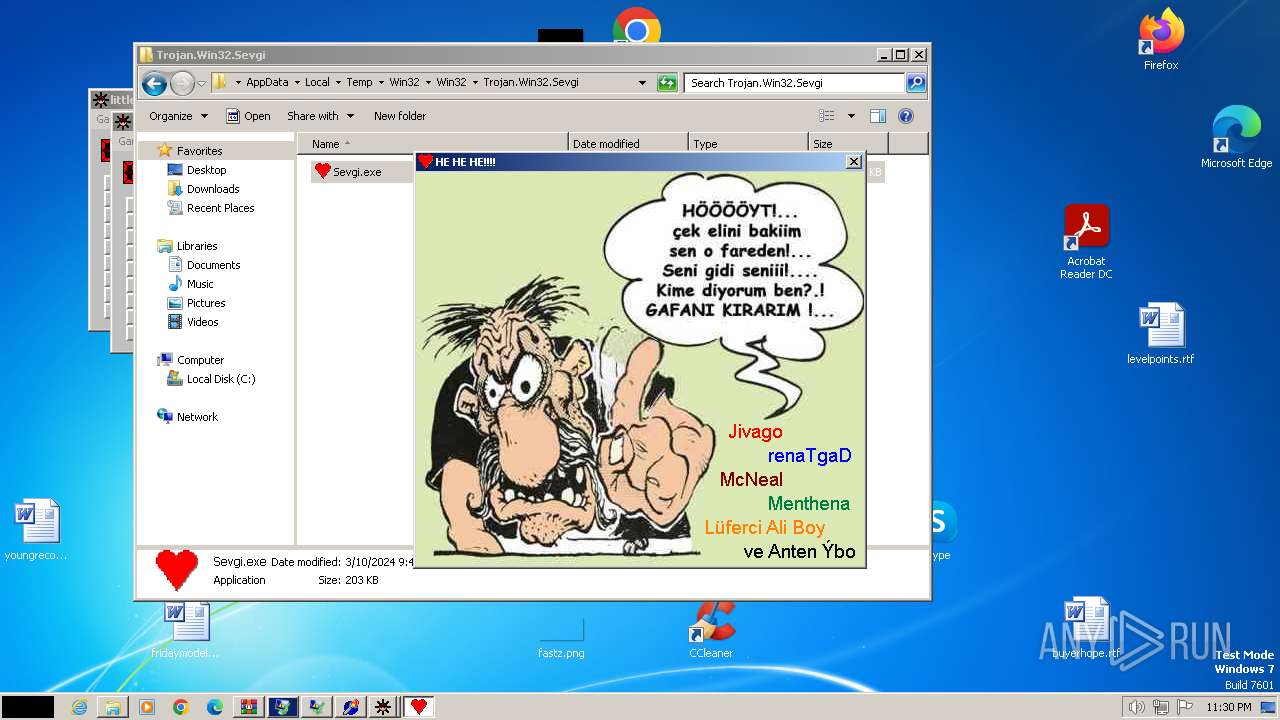Navigate to Temp breadcrumb
Image resolution: width=1280 pixels, height=720 pixels.
[359, 83]
